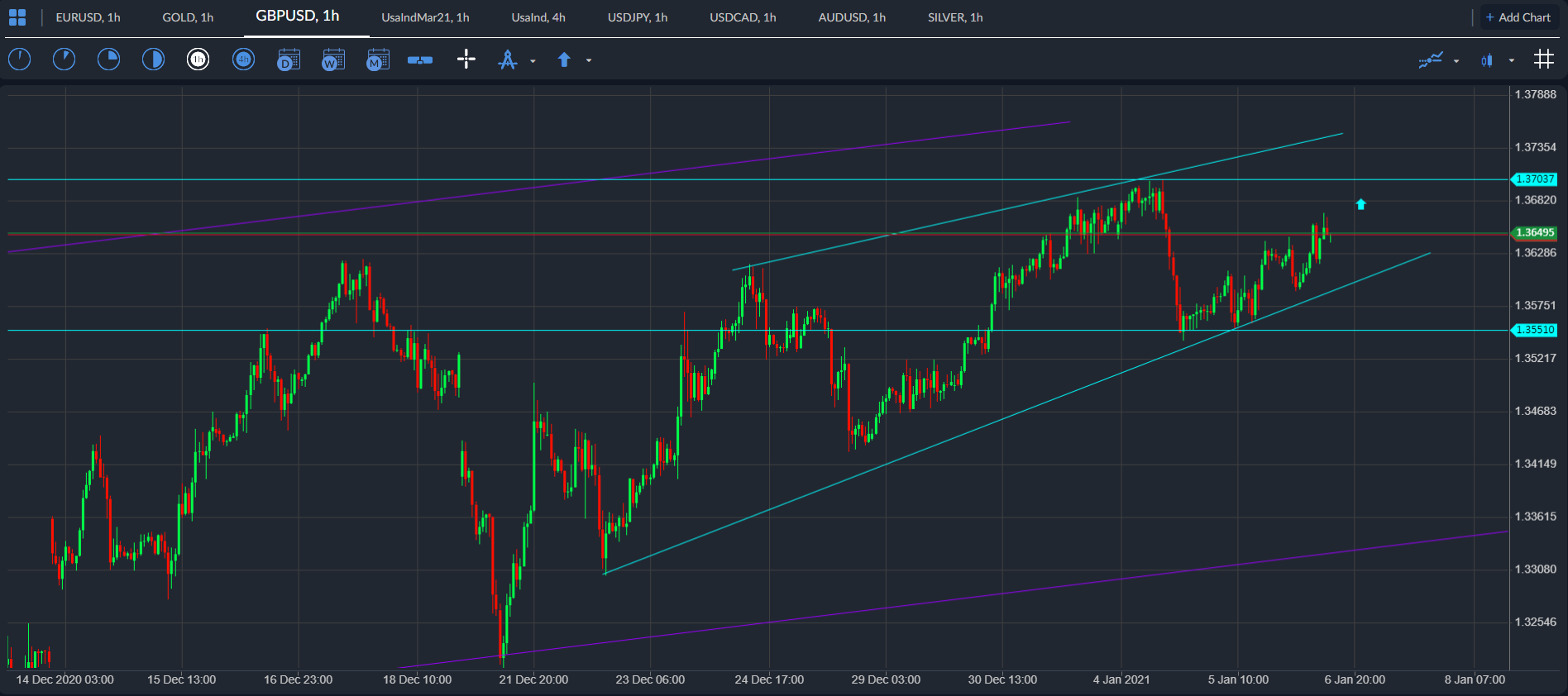The image size is (1568, 696).
Task: Click the 1.37037 horizontal line price label
Action: 1534,179
